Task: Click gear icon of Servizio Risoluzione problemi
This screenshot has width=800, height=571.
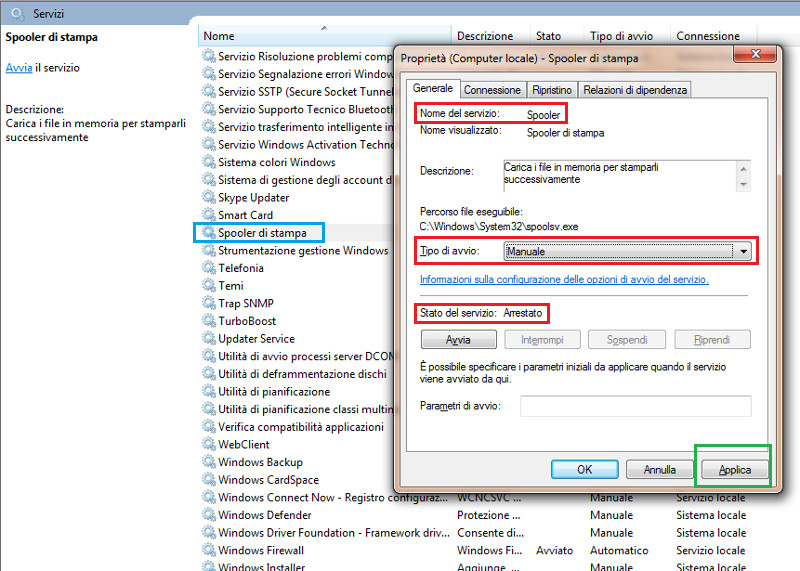Action: 209,56
